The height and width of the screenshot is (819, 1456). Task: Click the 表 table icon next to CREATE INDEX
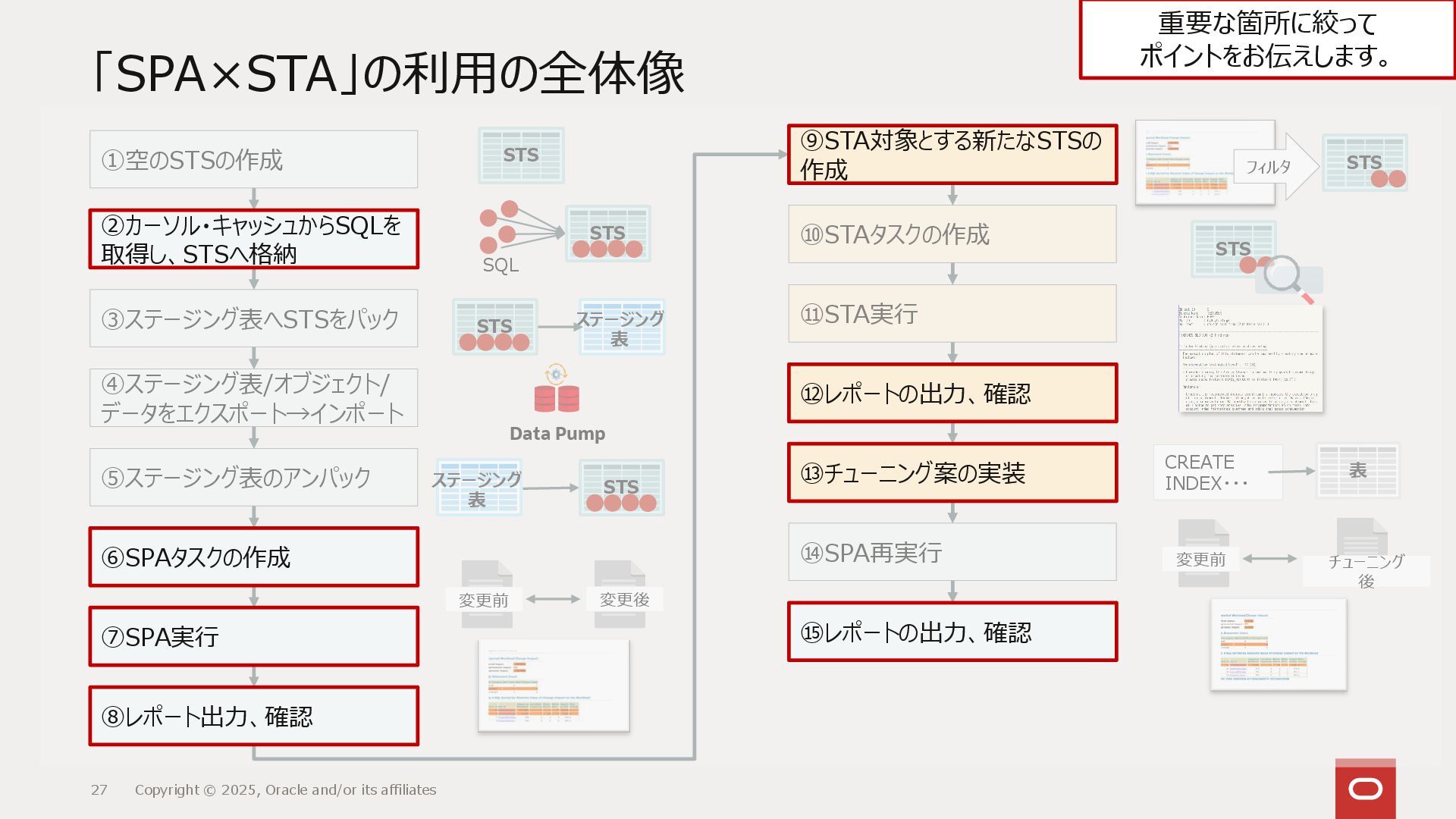pos(1357,470)
